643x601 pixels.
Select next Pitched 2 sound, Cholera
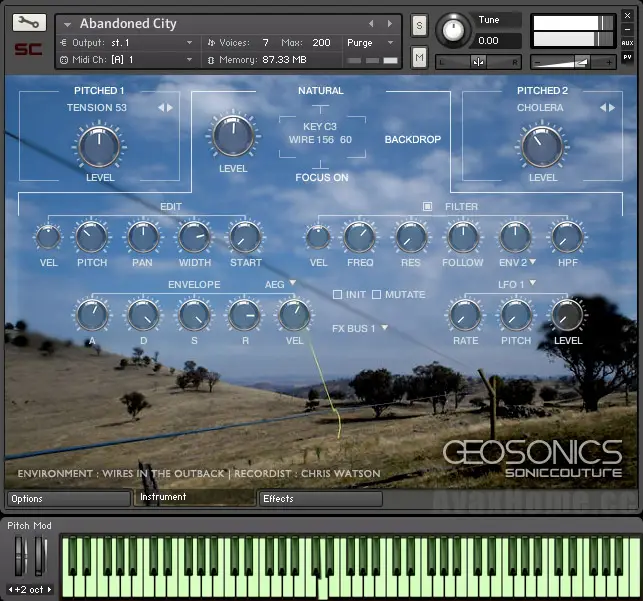pyautogui.click(x=612, y=107)
